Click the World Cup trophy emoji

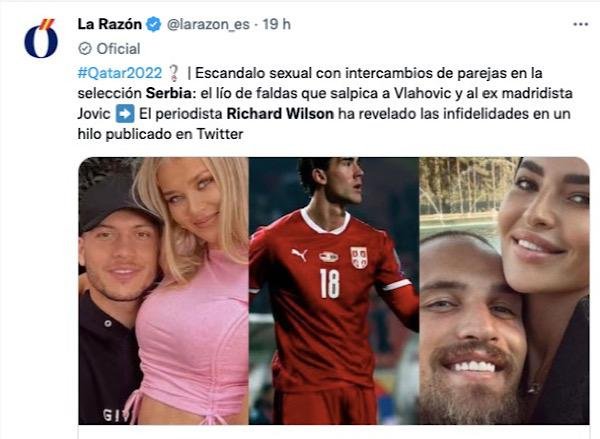point(174,73)
